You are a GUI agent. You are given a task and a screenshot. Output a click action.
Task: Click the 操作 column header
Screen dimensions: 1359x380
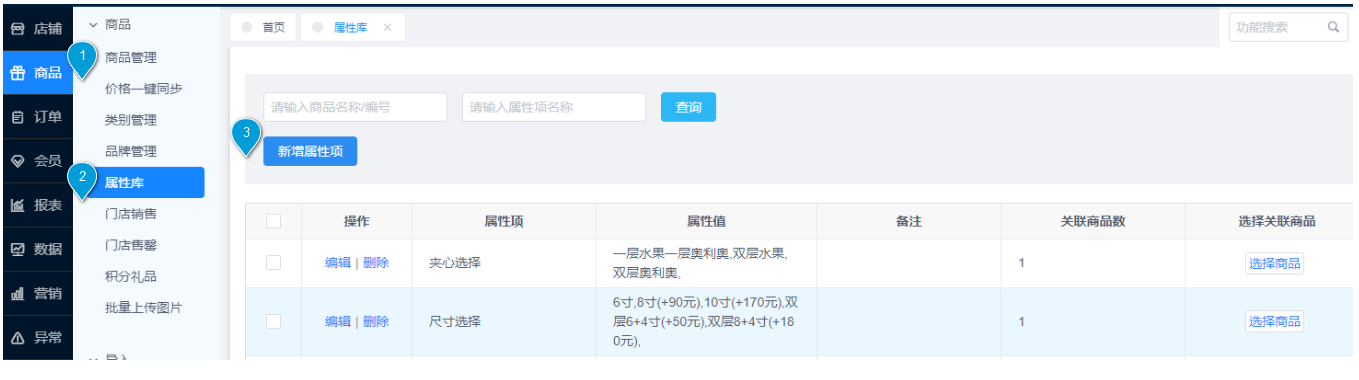[356, 221]
